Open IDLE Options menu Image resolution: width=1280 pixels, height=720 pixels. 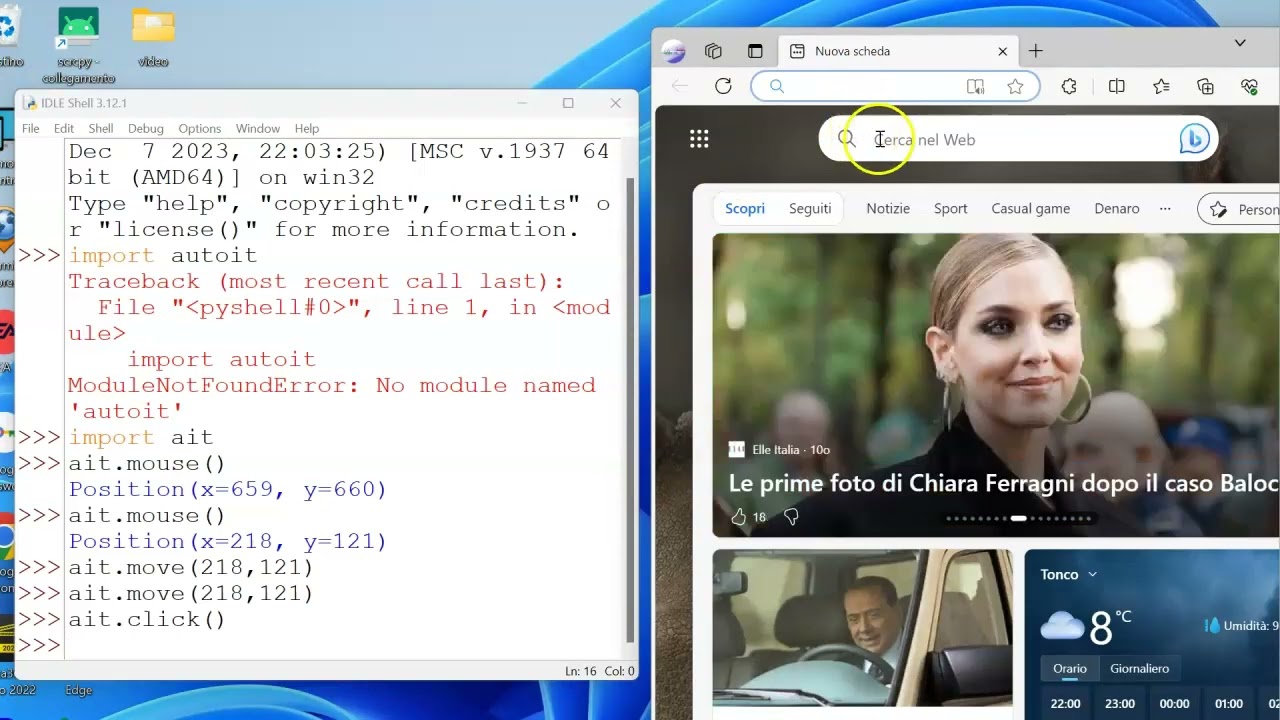200,128
